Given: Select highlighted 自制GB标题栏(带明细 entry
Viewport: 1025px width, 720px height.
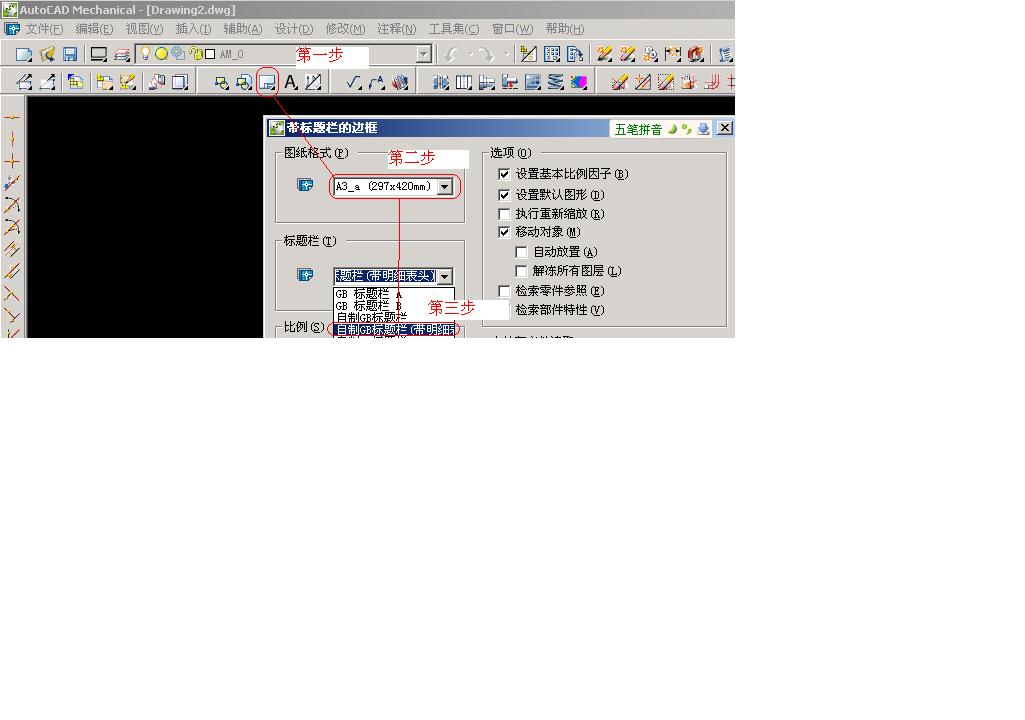Looking at the screenshot, I should coord(394,330).
